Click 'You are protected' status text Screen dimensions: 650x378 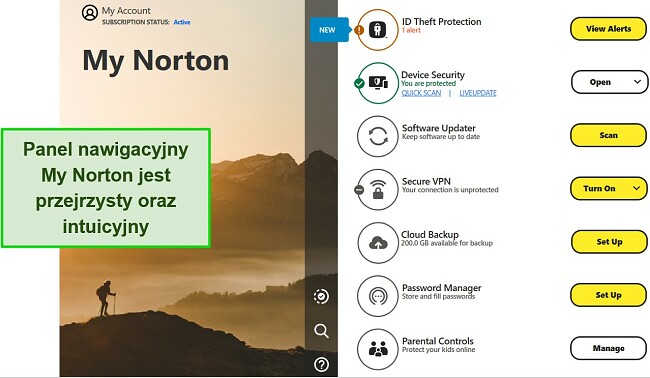pos(428,83)
